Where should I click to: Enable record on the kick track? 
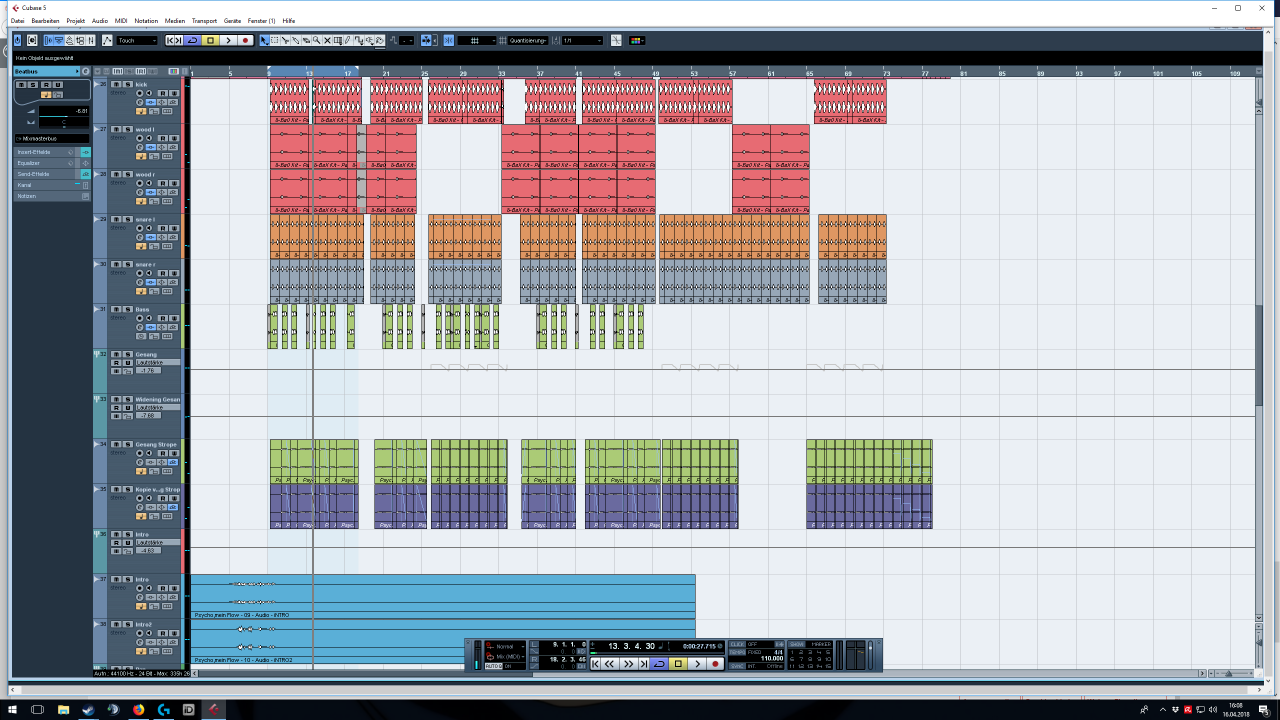(140, 93)
